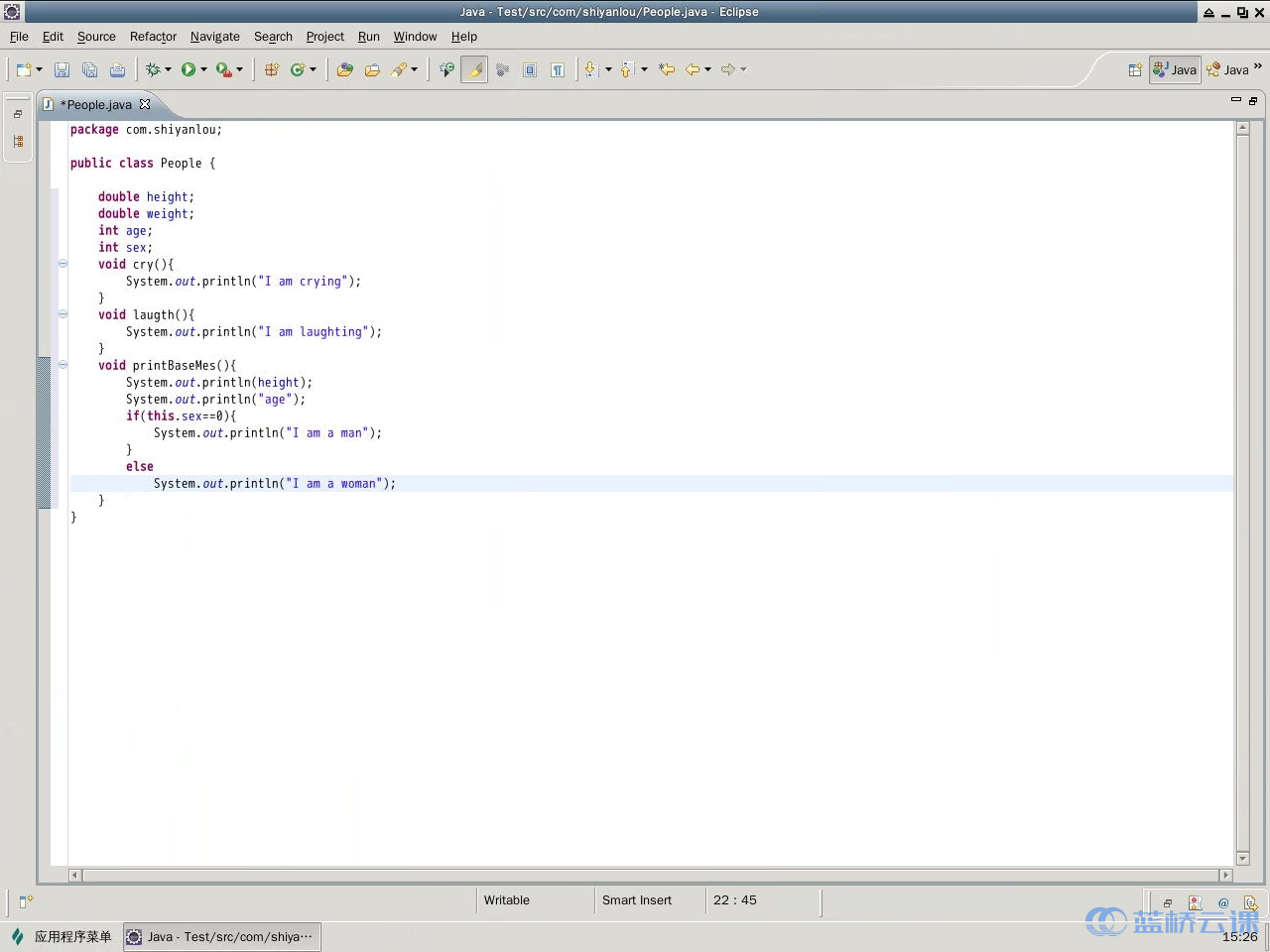
Task: Open dropdown arrow next to New icon
Action: click(x=40, y=69)
